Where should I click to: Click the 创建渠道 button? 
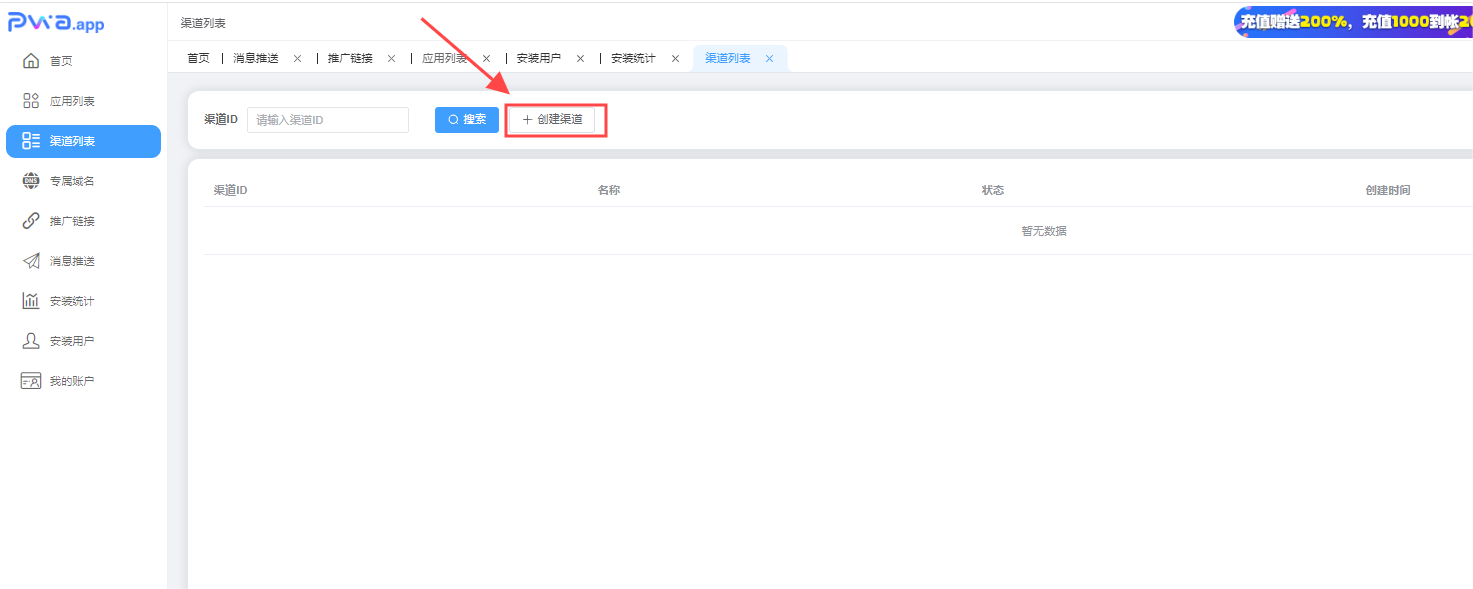[553, 120]
